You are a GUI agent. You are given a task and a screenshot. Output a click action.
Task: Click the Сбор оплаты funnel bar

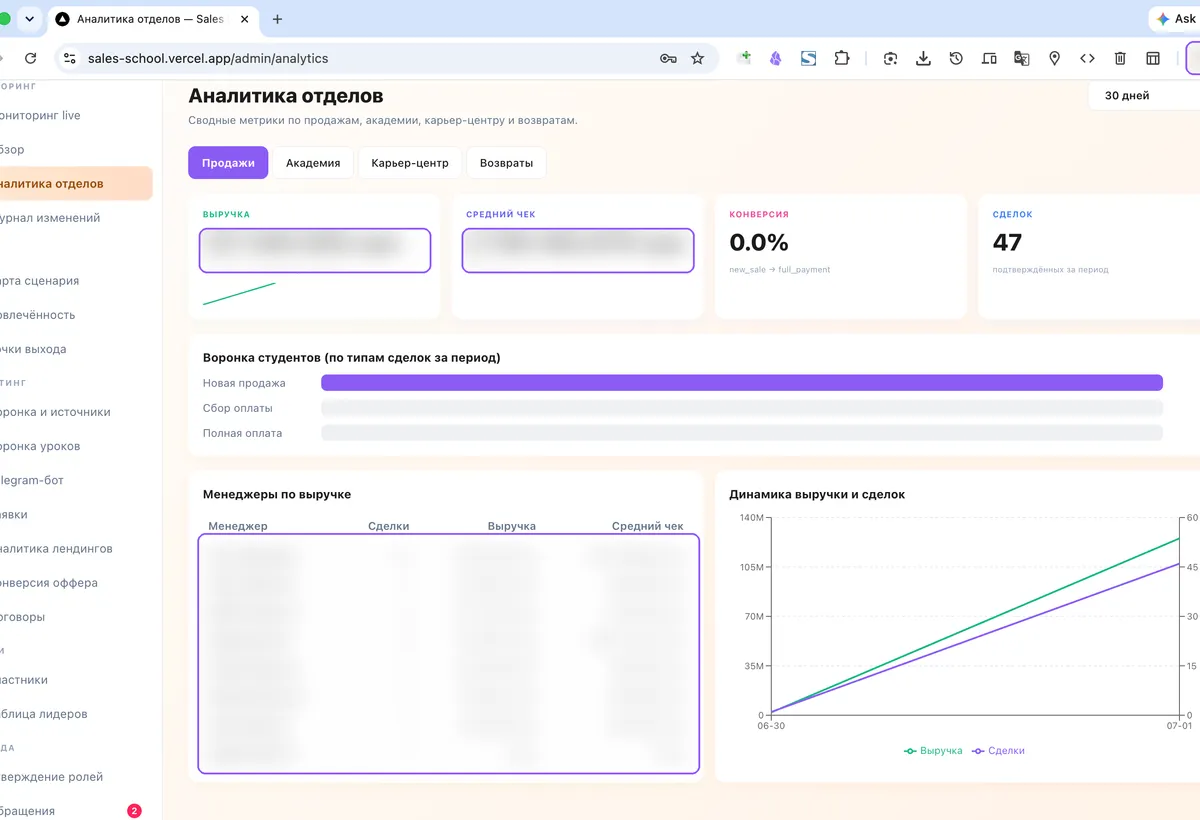[x=742, y=408]
